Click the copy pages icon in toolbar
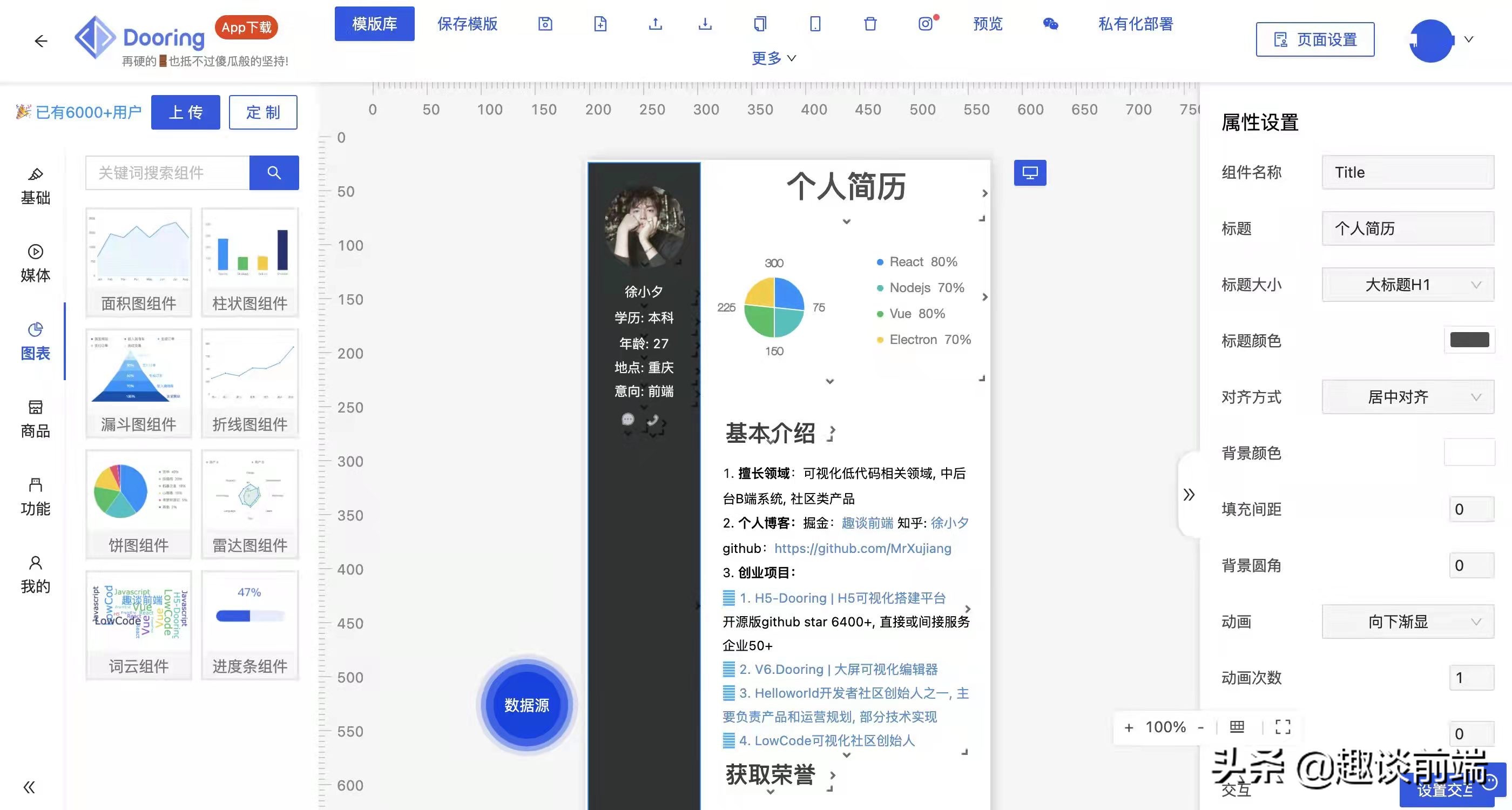The width and height of the screenshot is (1512, 810). coord(760,23)
